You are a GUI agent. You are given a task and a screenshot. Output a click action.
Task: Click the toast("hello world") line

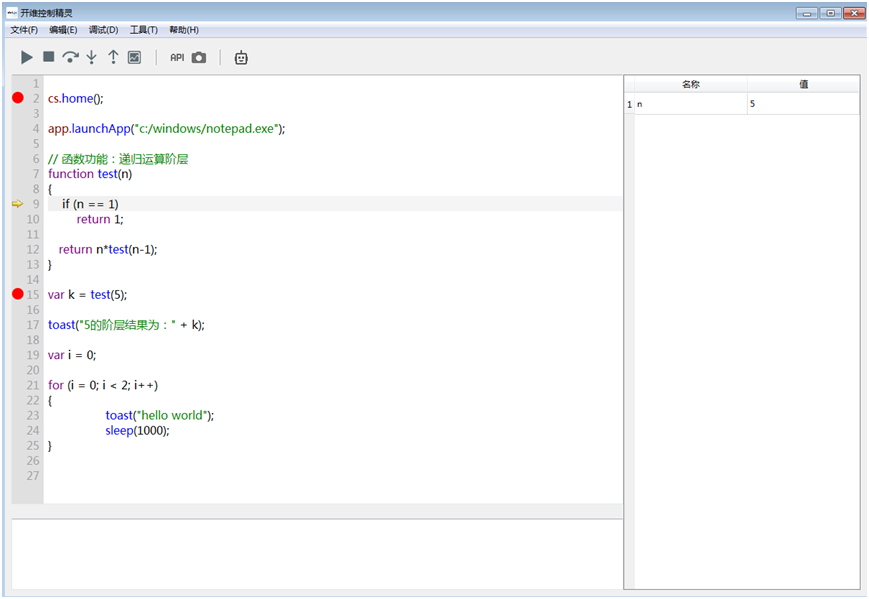point(160,415)
